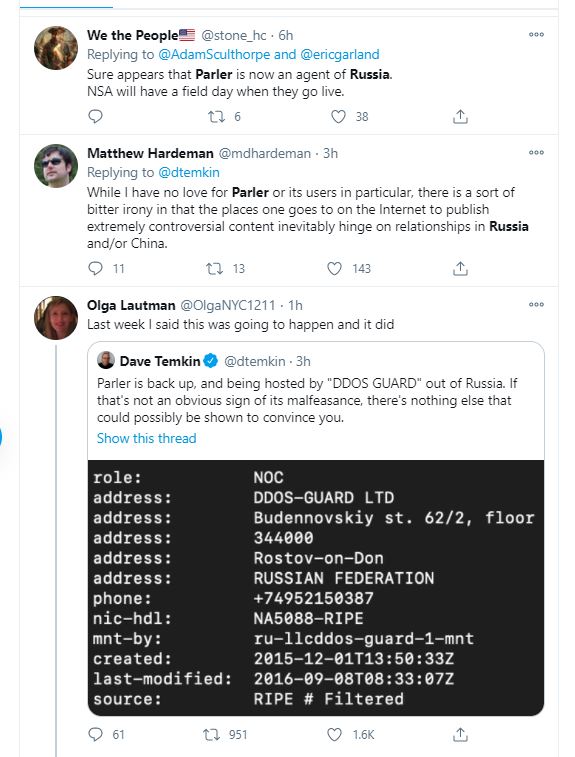Viewport: 575px width, 757px height.
Task: Click Show this thread link
Action: [x=146, y=438]
